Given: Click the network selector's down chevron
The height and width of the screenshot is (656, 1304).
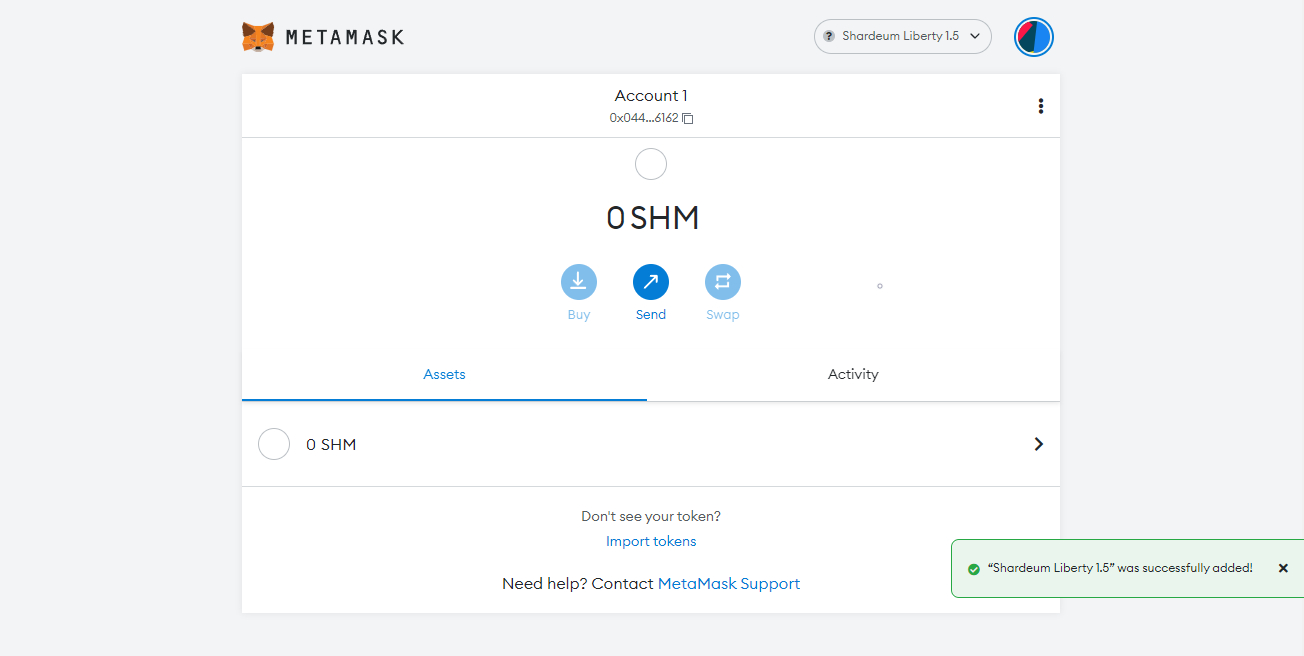Looking at the screenshot, I should [x=975, y=36].
